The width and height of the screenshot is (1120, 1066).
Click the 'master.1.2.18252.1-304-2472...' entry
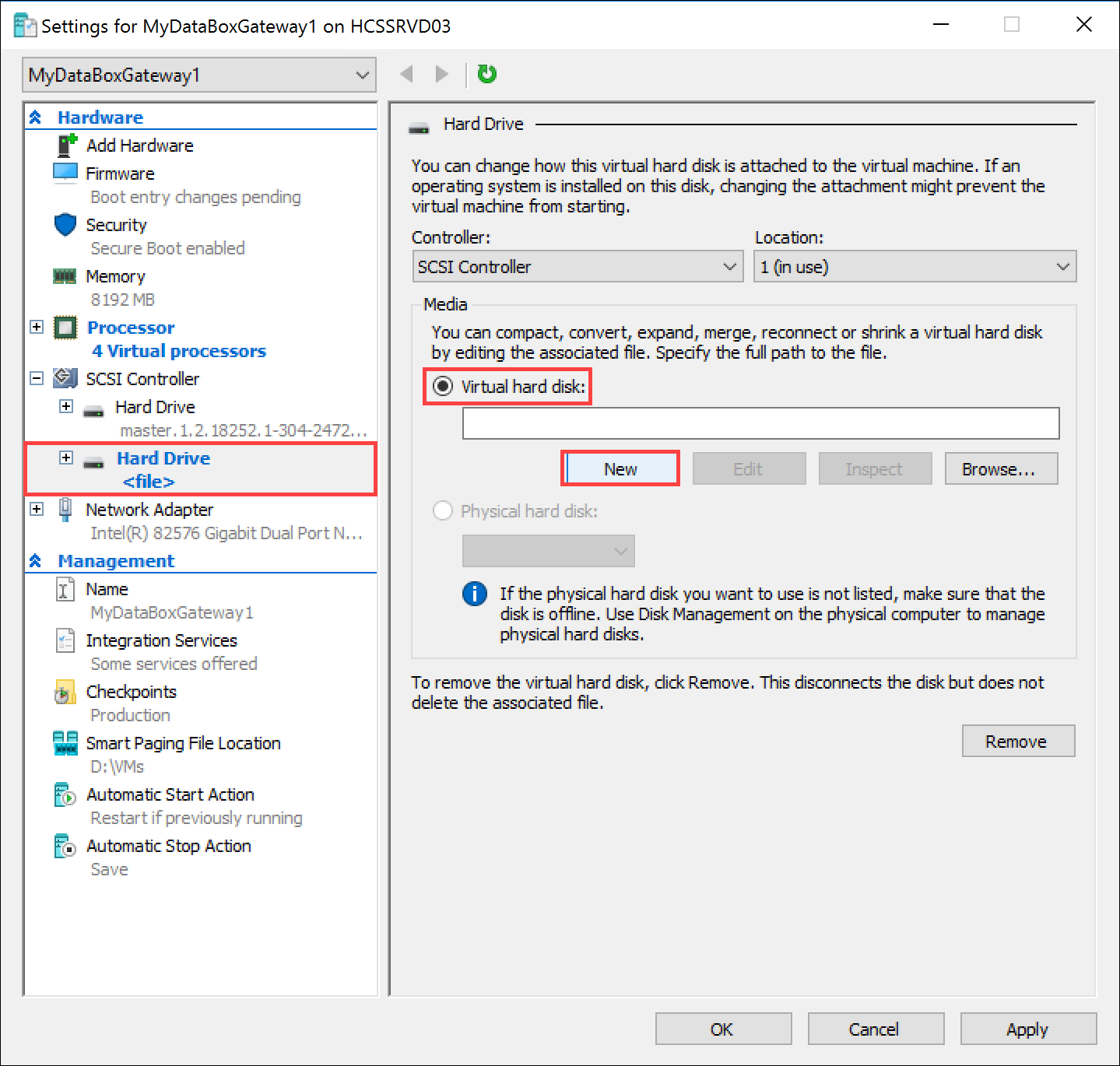244,430
